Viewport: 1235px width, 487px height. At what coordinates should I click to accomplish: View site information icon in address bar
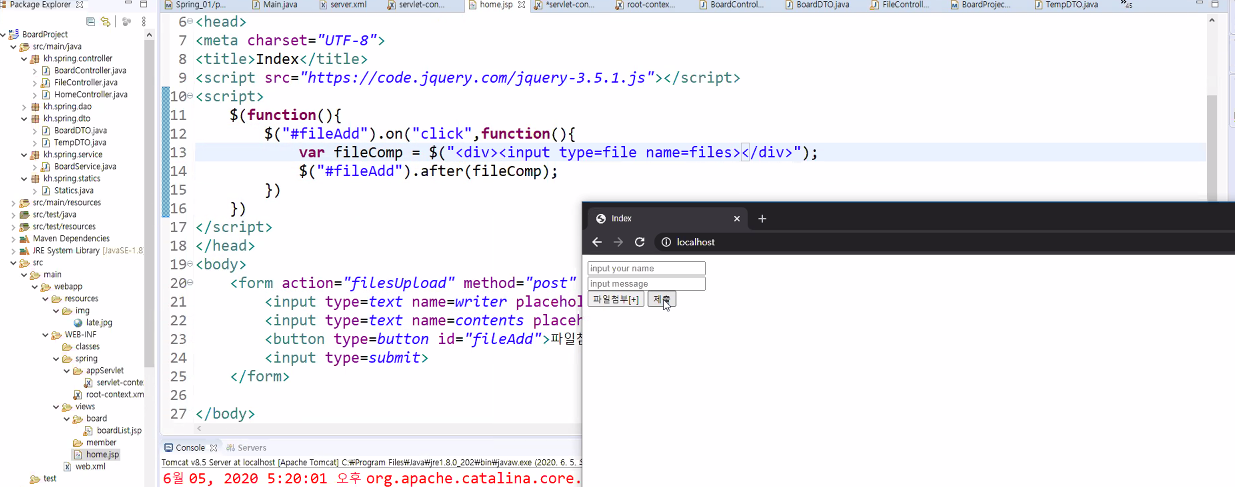(x=666, y=242)
